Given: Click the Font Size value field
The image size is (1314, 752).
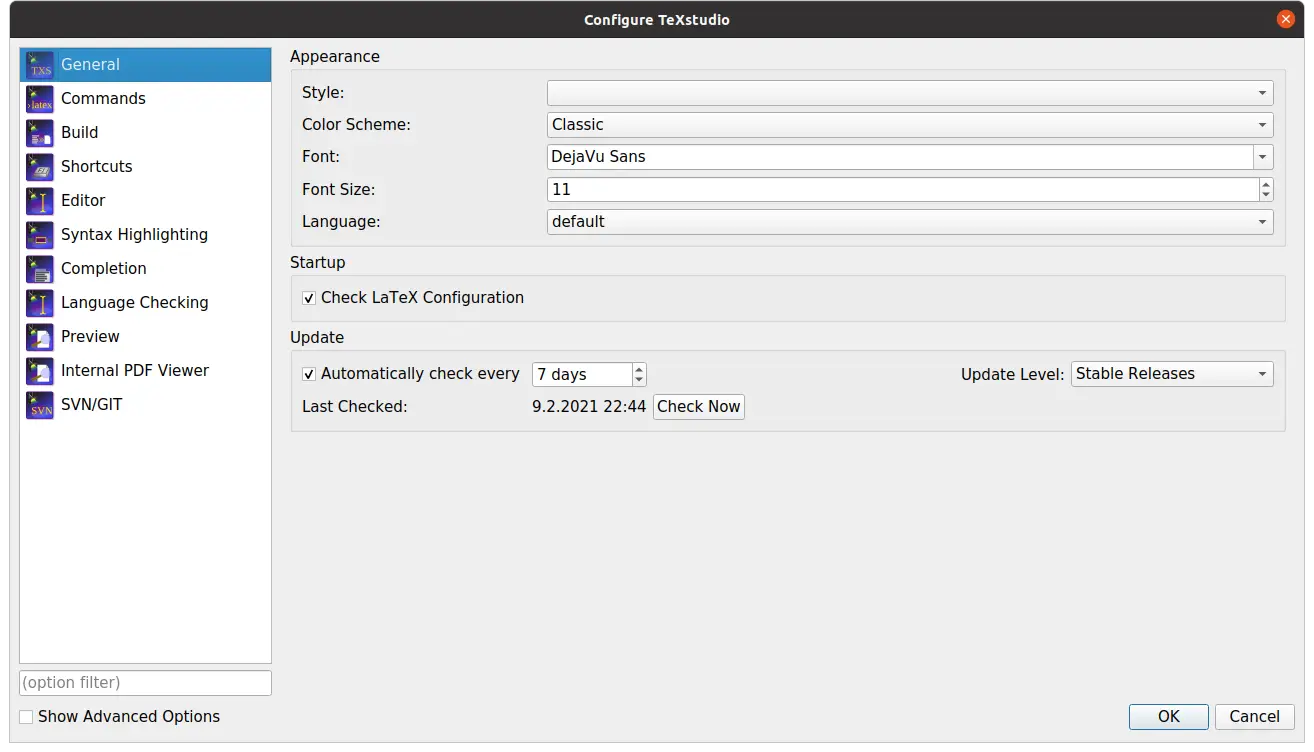Looking at the screenshot, I should 902,189.
